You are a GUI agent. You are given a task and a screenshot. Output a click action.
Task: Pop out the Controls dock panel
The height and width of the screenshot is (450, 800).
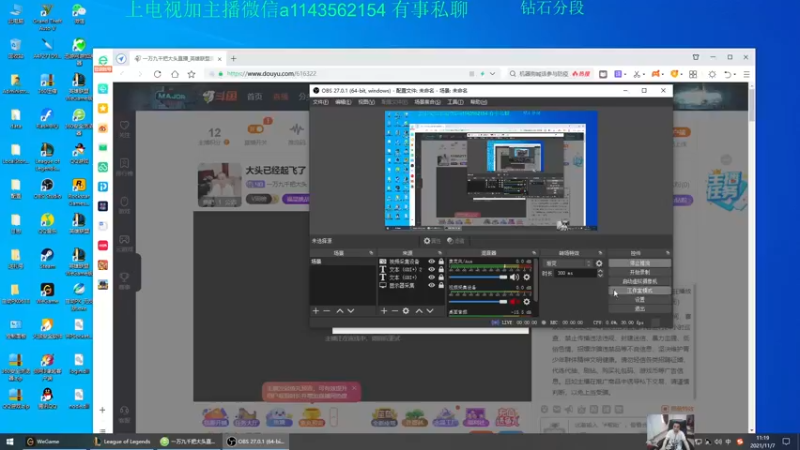pos(667,253)
